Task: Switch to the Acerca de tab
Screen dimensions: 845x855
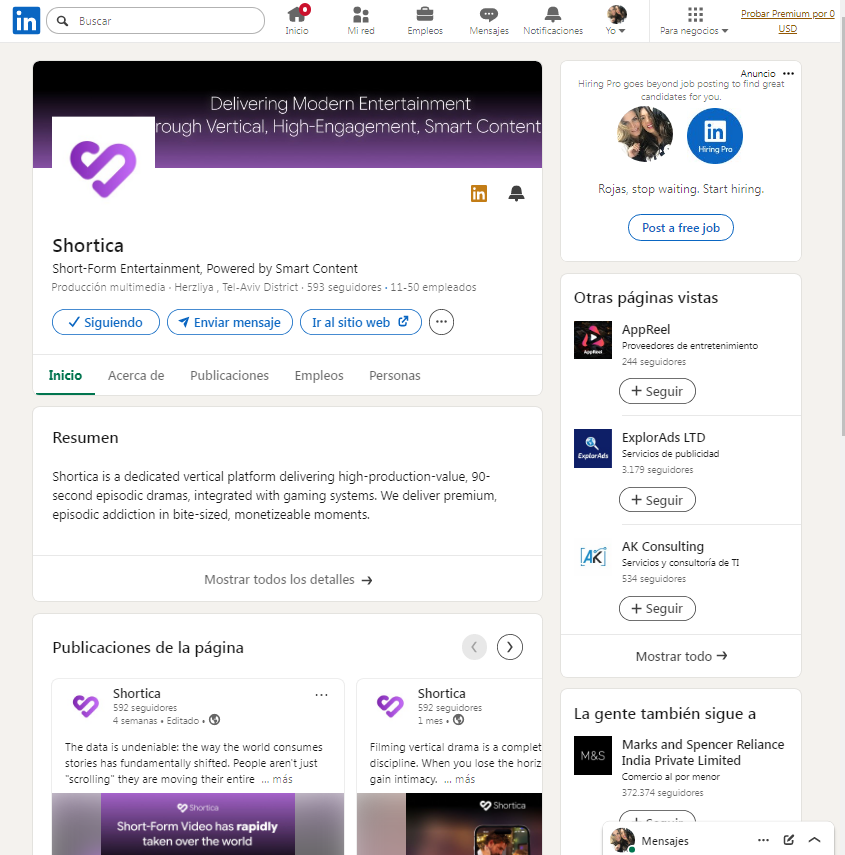Action: click(x=136, y=375)
